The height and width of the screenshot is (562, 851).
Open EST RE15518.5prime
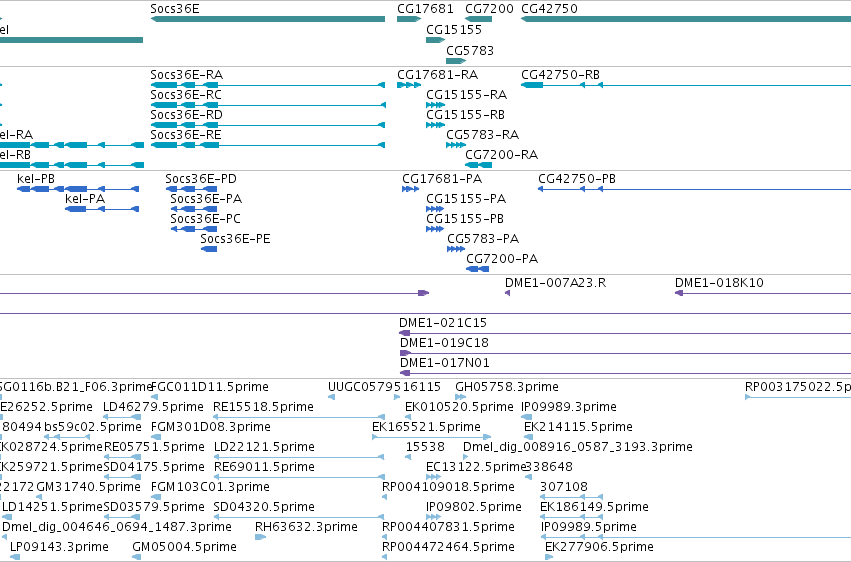click(299, 417)
